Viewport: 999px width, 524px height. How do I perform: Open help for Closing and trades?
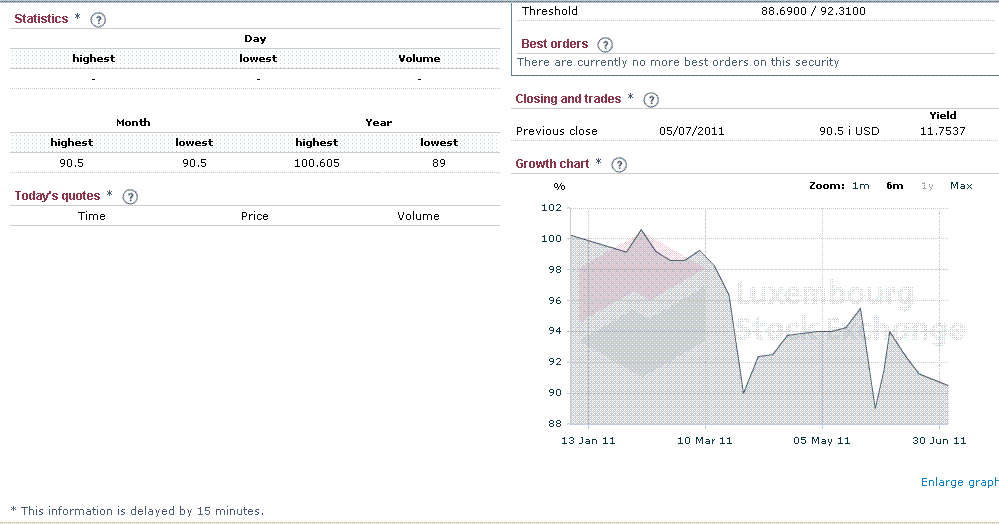click(651, 100)
